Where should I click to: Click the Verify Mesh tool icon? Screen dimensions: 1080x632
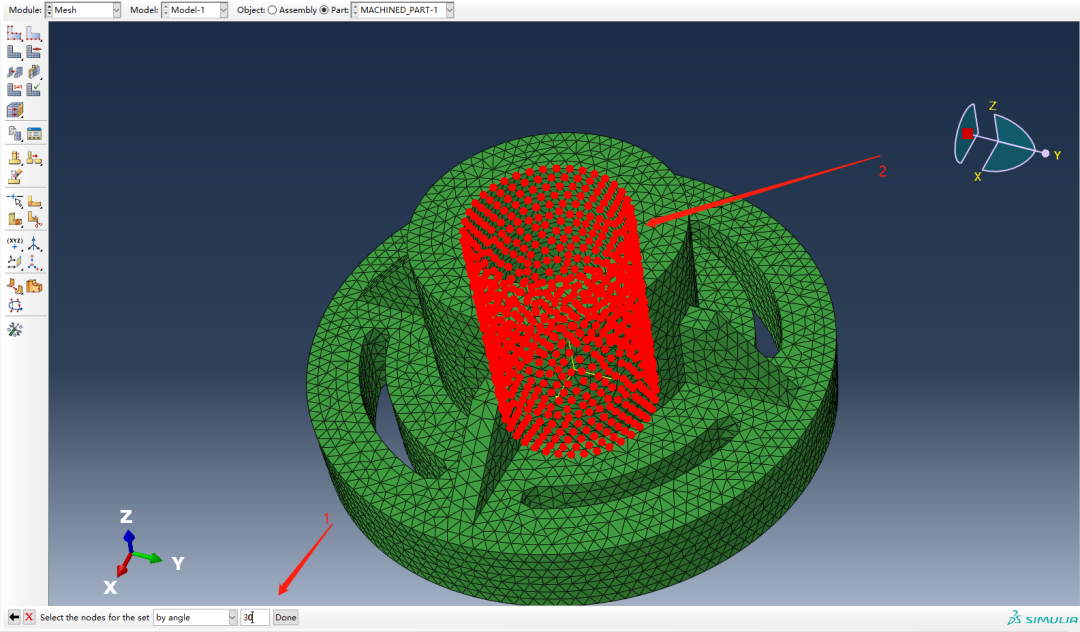(x=34, y=90)
